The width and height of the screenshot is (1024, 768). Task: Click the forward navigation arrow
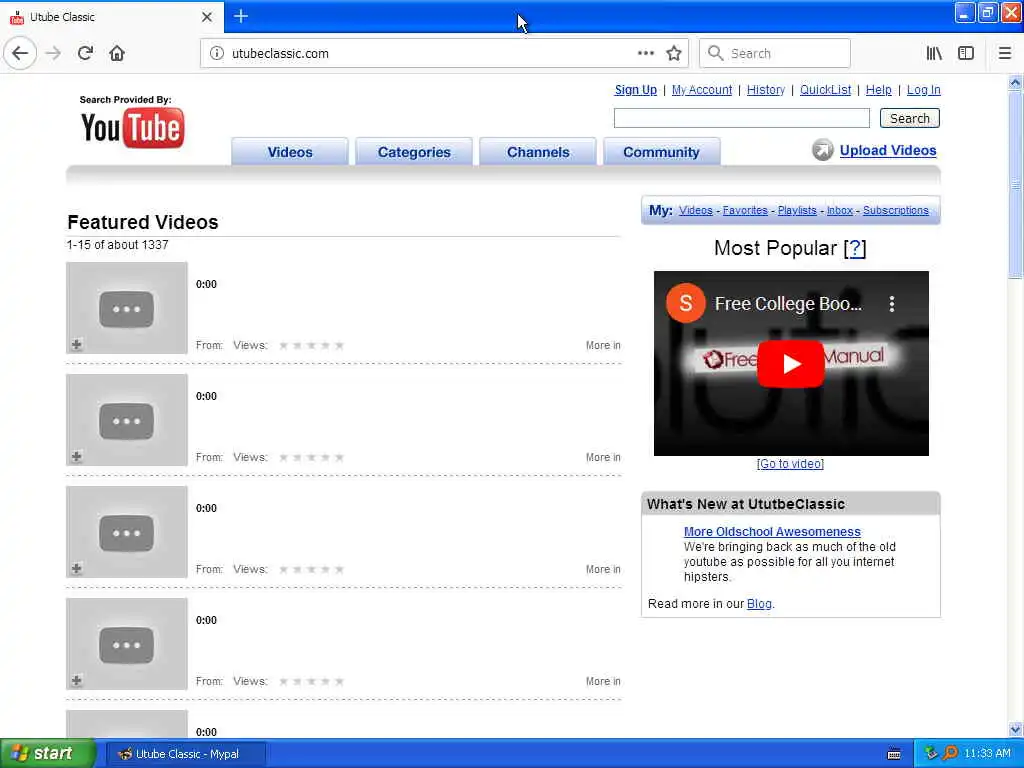53,54
